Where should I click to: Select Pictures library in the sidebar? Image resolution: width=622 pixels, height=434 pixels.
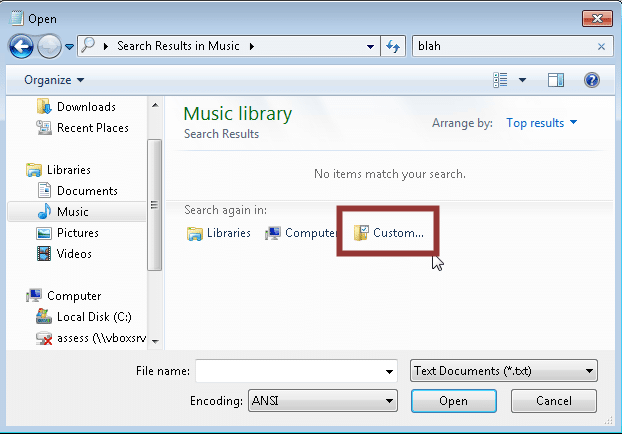pos(77,233)
